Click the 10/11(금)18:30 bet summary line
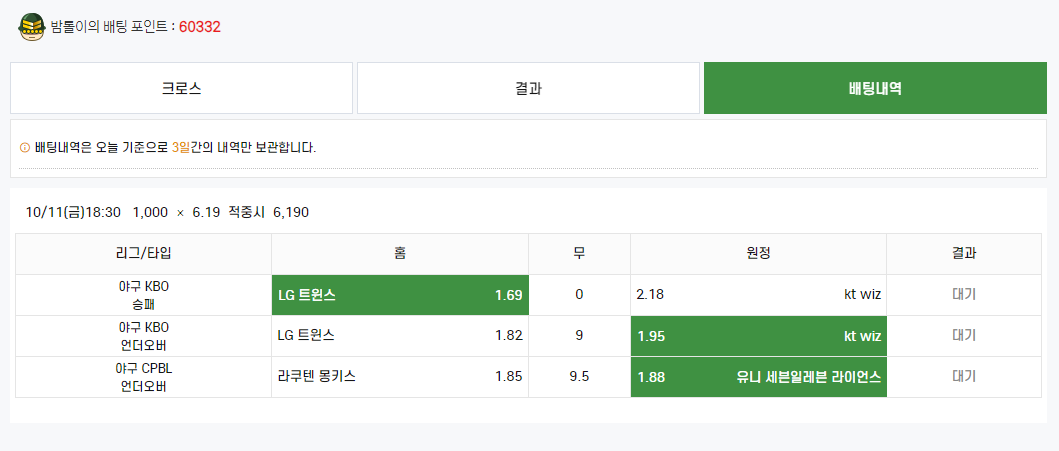This screenshot has width=1059, height=451. tap(167, 213)
